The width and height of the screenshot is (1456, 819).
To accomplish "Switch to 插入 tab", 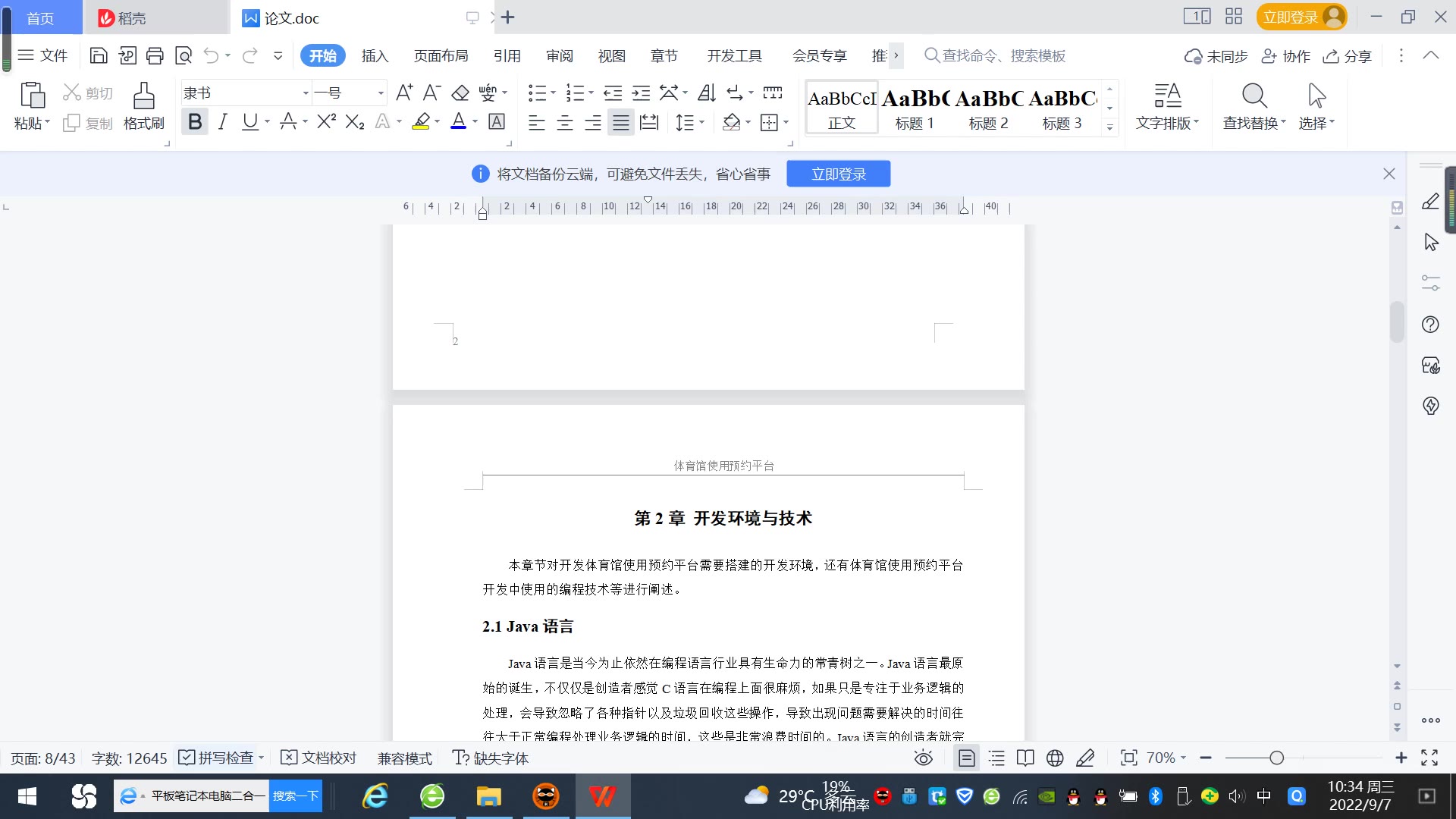I will click(x=375, y=55).
